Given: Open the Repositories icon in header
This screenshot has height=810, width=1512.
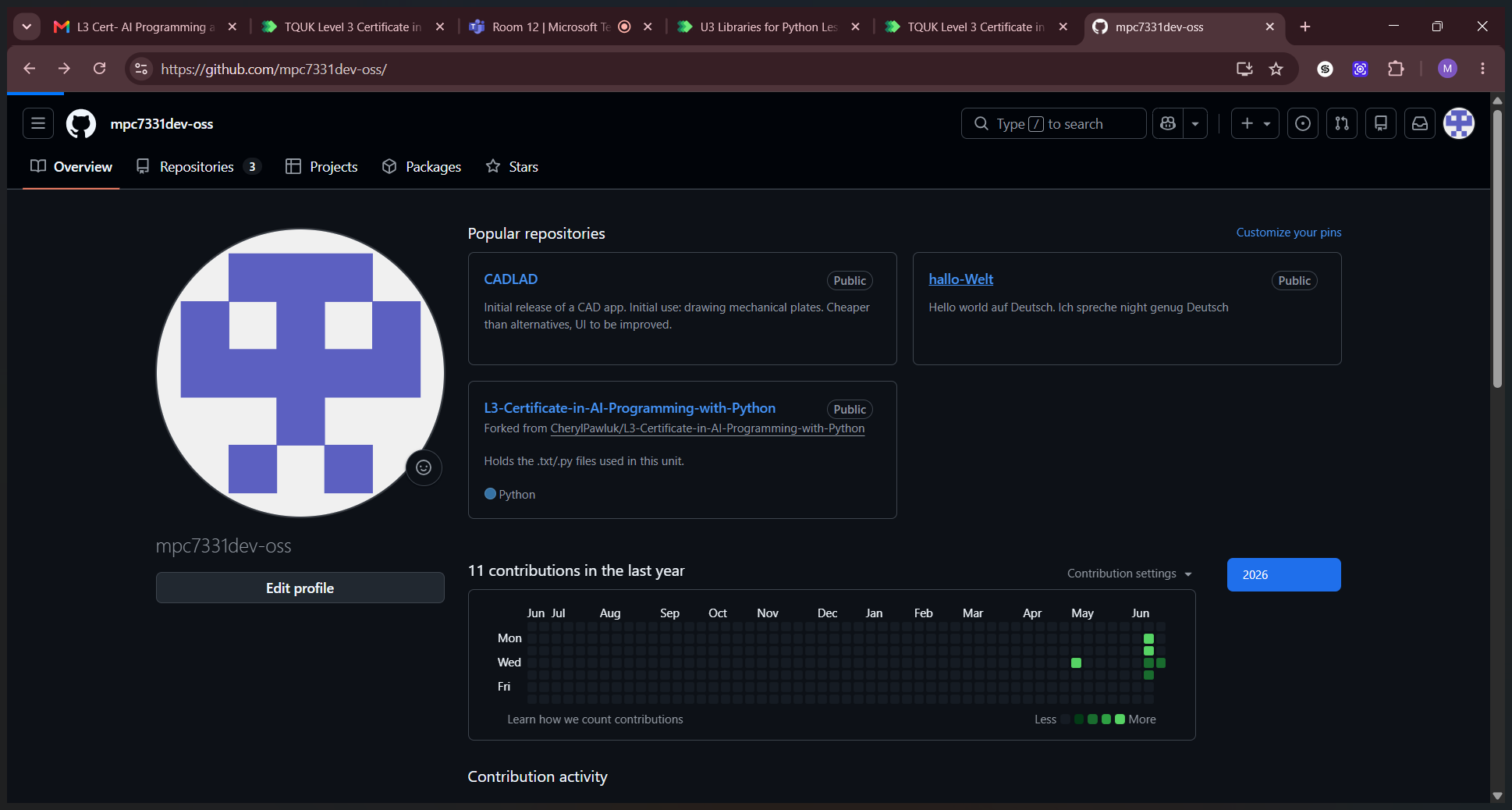Looking at the screenshot, I should 1381,123.
